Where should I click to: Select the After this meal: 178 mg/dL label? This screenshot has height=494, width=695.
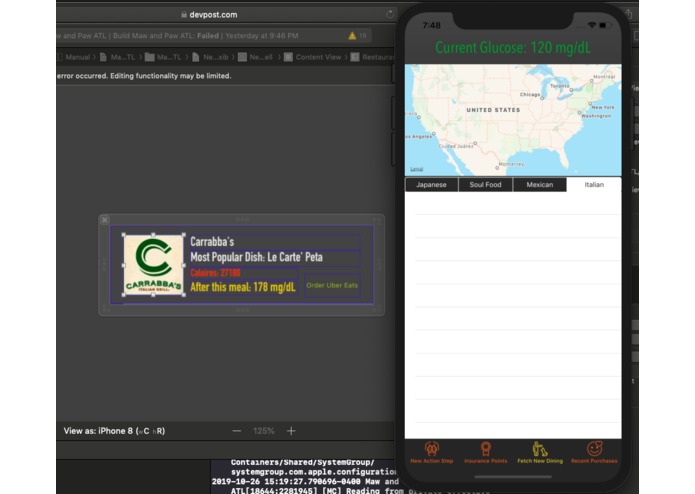tap(243, 287)
